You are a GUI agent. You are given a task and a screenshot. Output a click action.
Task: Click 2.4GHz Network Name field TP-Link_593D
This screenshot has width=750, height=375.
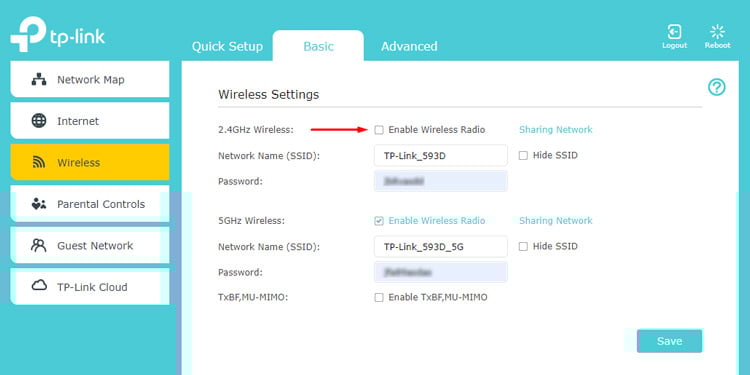click(x=441, y=155)
